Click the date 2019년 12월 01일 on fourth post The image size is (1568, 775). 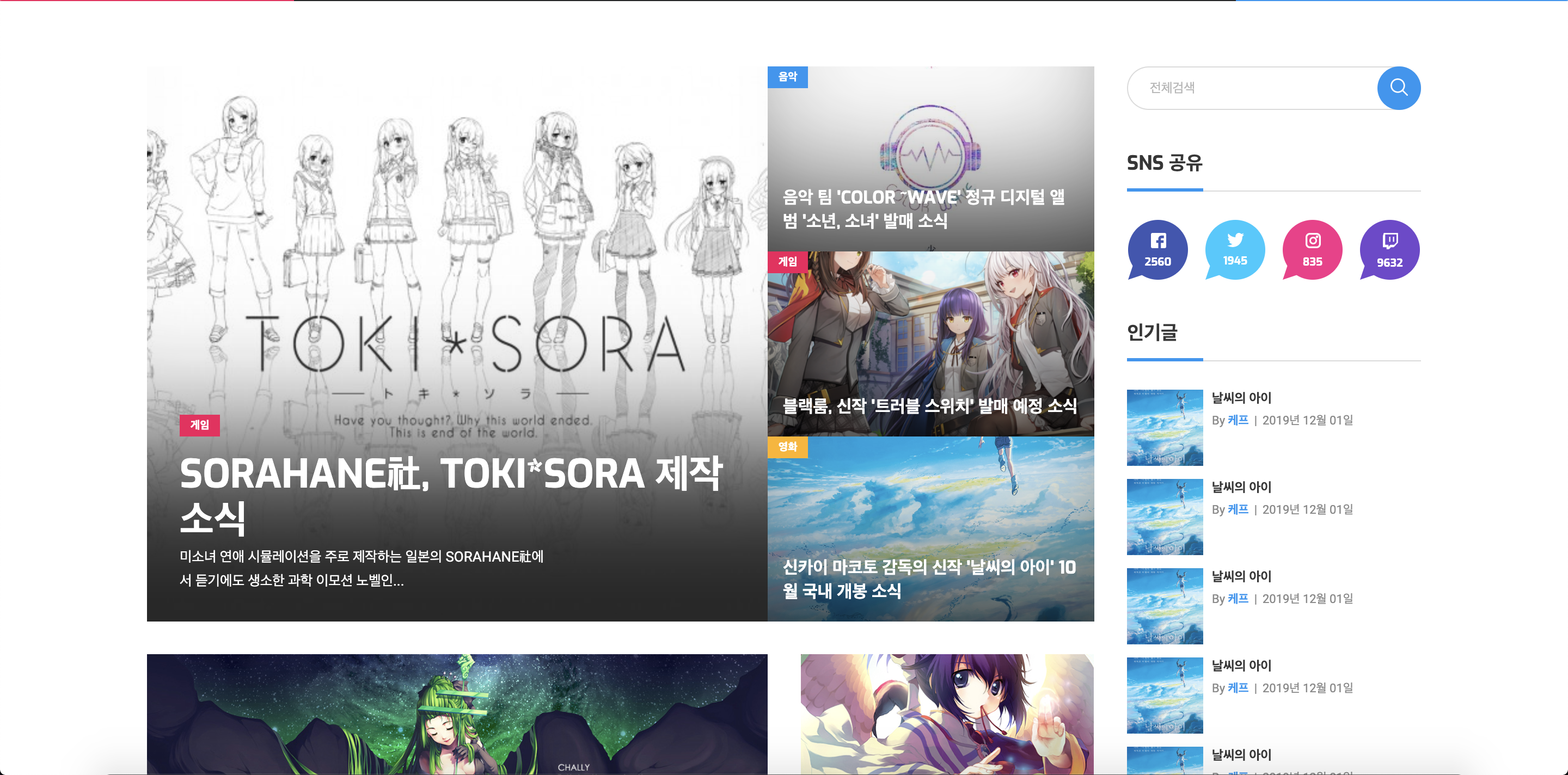click(x=1307, y=688)
